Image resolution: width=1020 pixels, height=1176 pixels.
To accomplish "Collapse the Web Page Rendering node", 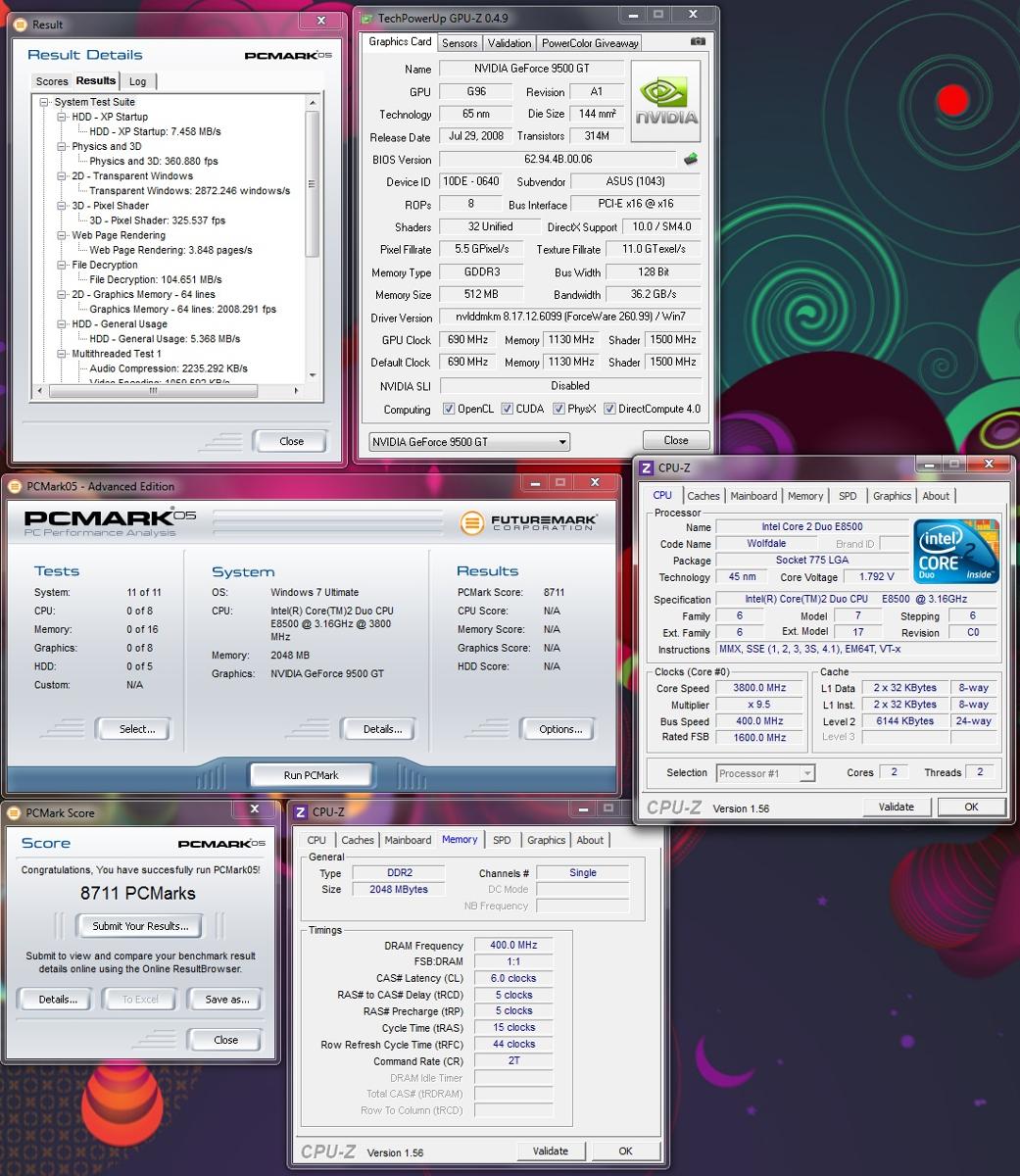I will tap(62, 235).
